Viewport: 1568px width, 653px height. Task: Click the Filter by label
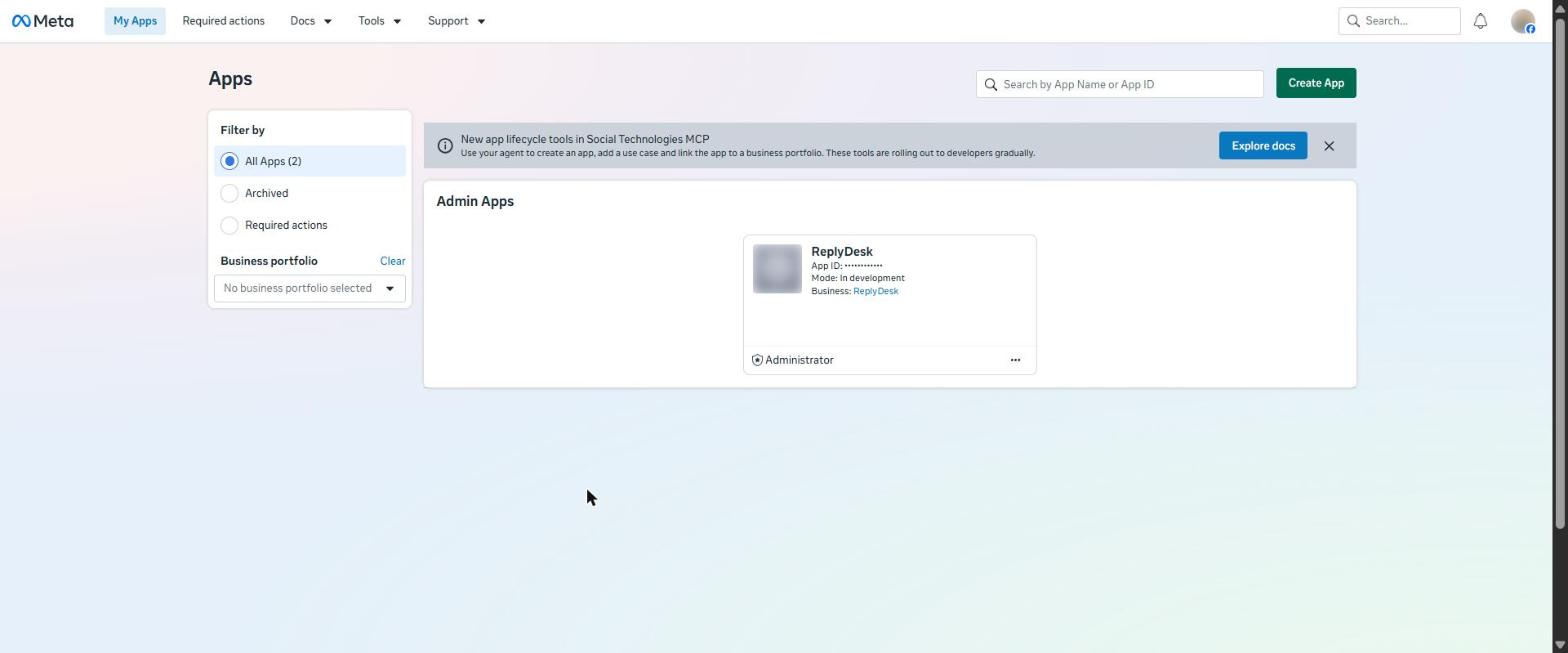[x=242, y=130]
